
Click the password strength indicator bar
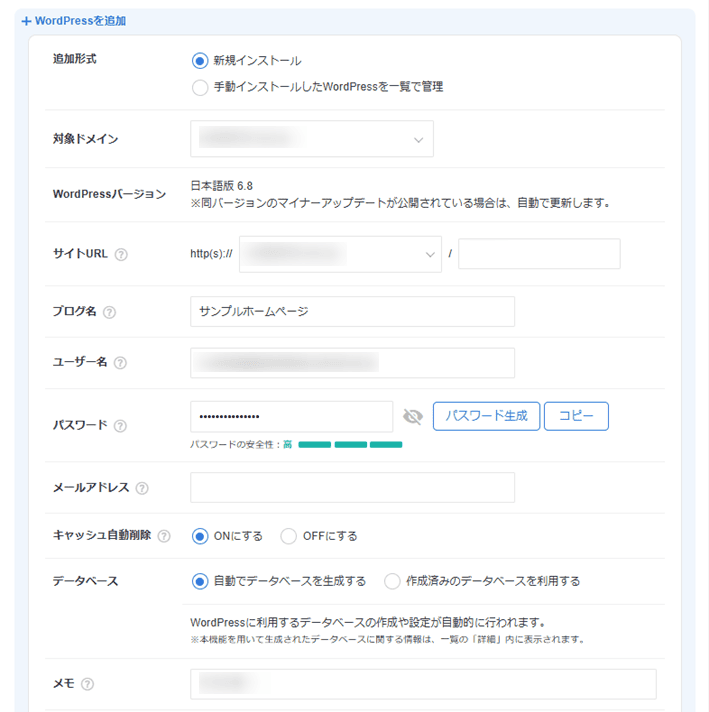[350, 445]
